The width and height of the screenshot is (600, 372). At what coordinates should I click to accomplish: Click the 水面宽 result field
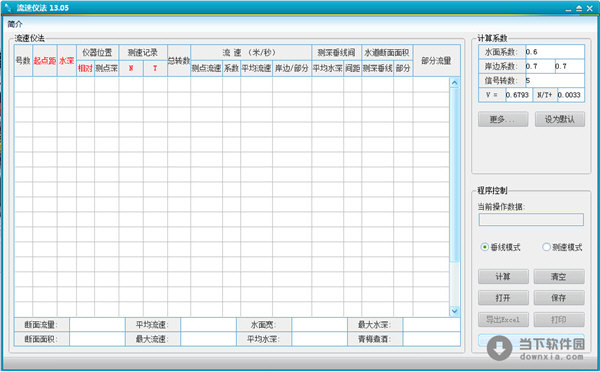click(x=320, y=325)
